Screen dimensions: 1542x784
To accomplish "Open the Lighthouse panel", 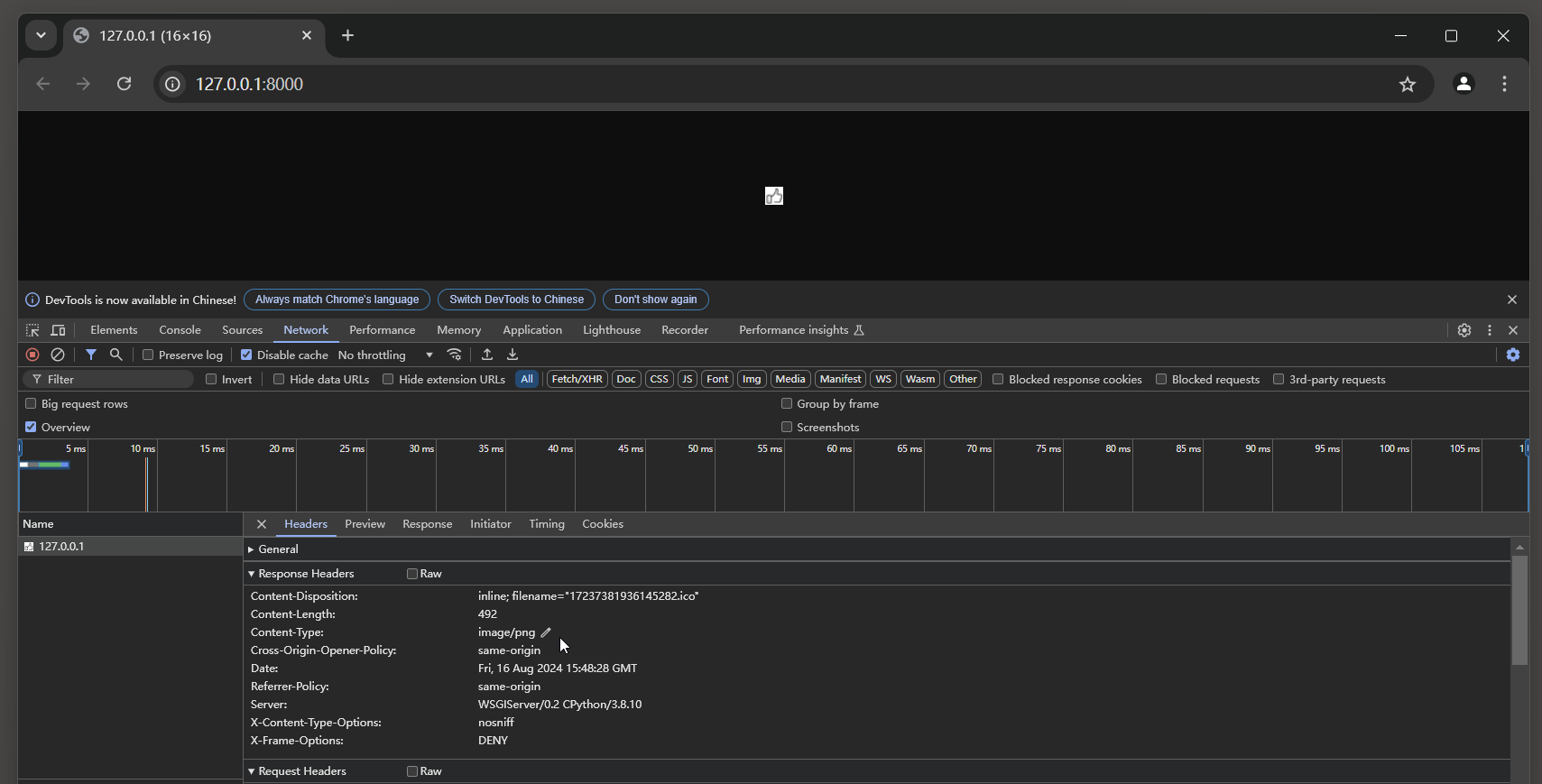I will pos(612,330).
